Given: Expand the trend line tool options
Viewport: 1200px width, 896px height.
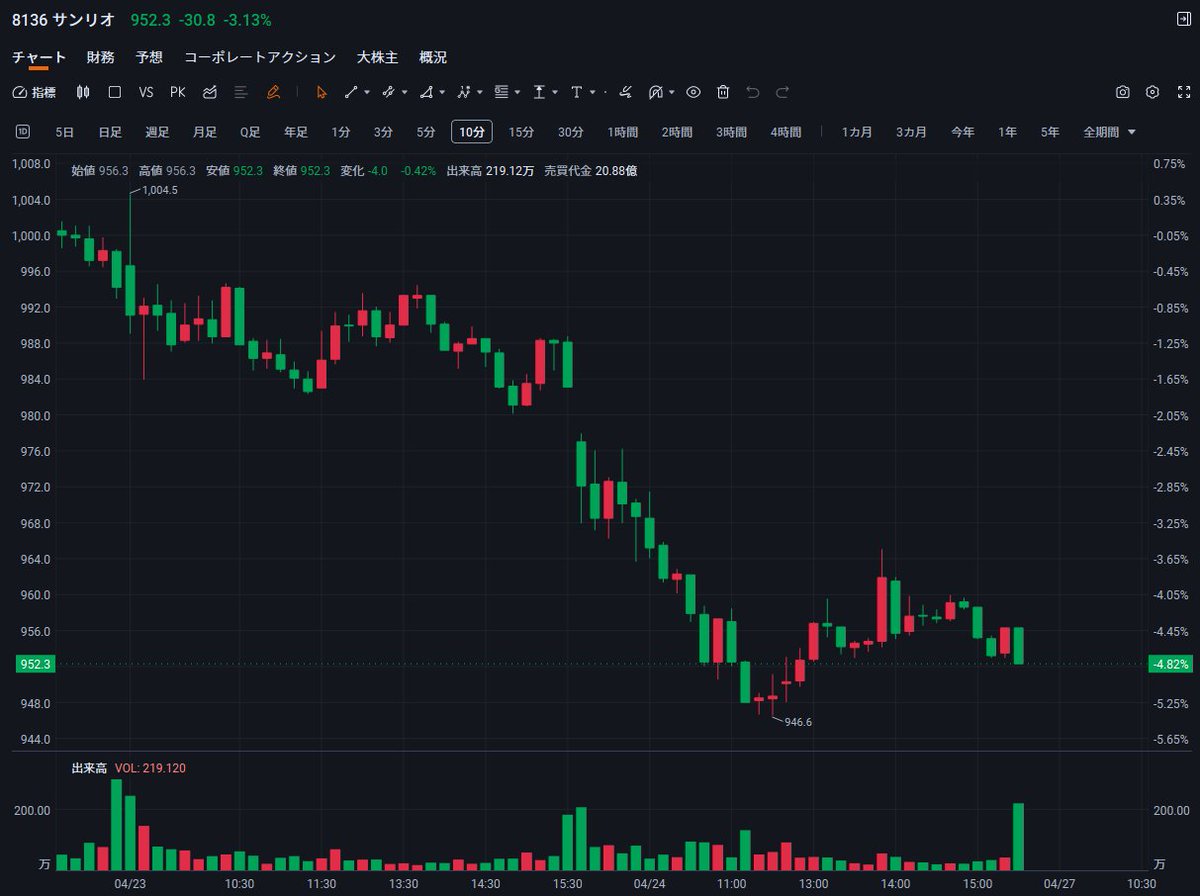Looking at the screenshot, I should (x=367, y=92).
